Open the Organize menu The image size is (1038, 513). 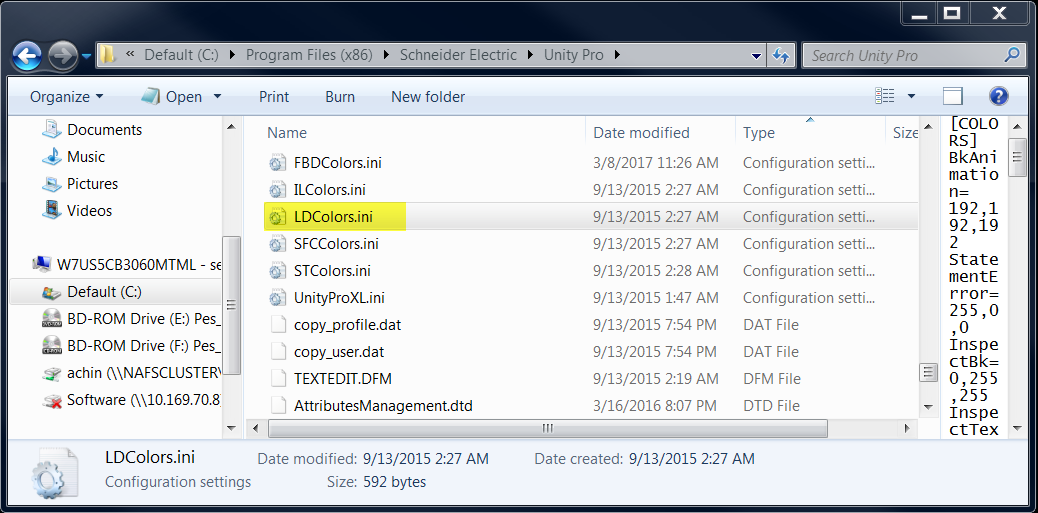67,97
